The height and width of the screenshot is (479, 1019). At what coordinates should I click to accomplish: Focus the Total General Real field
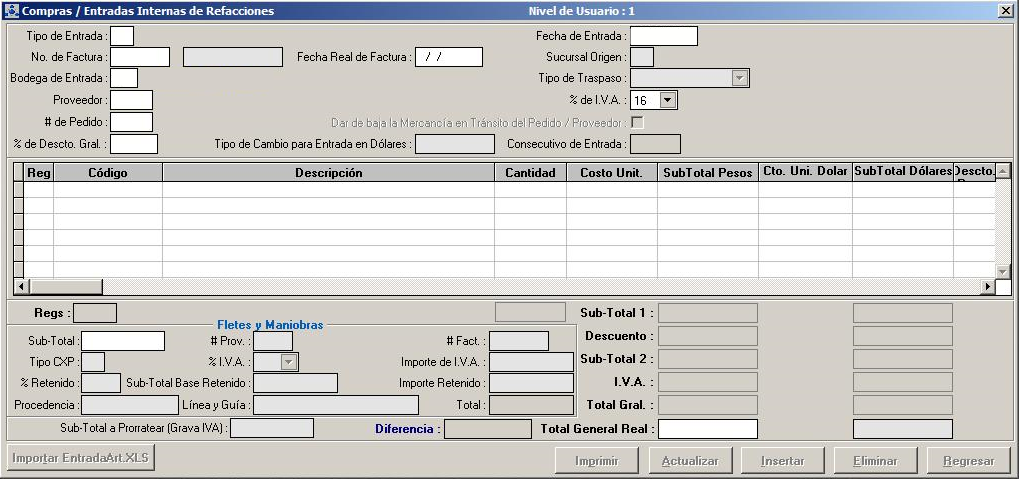click(707, 429)
